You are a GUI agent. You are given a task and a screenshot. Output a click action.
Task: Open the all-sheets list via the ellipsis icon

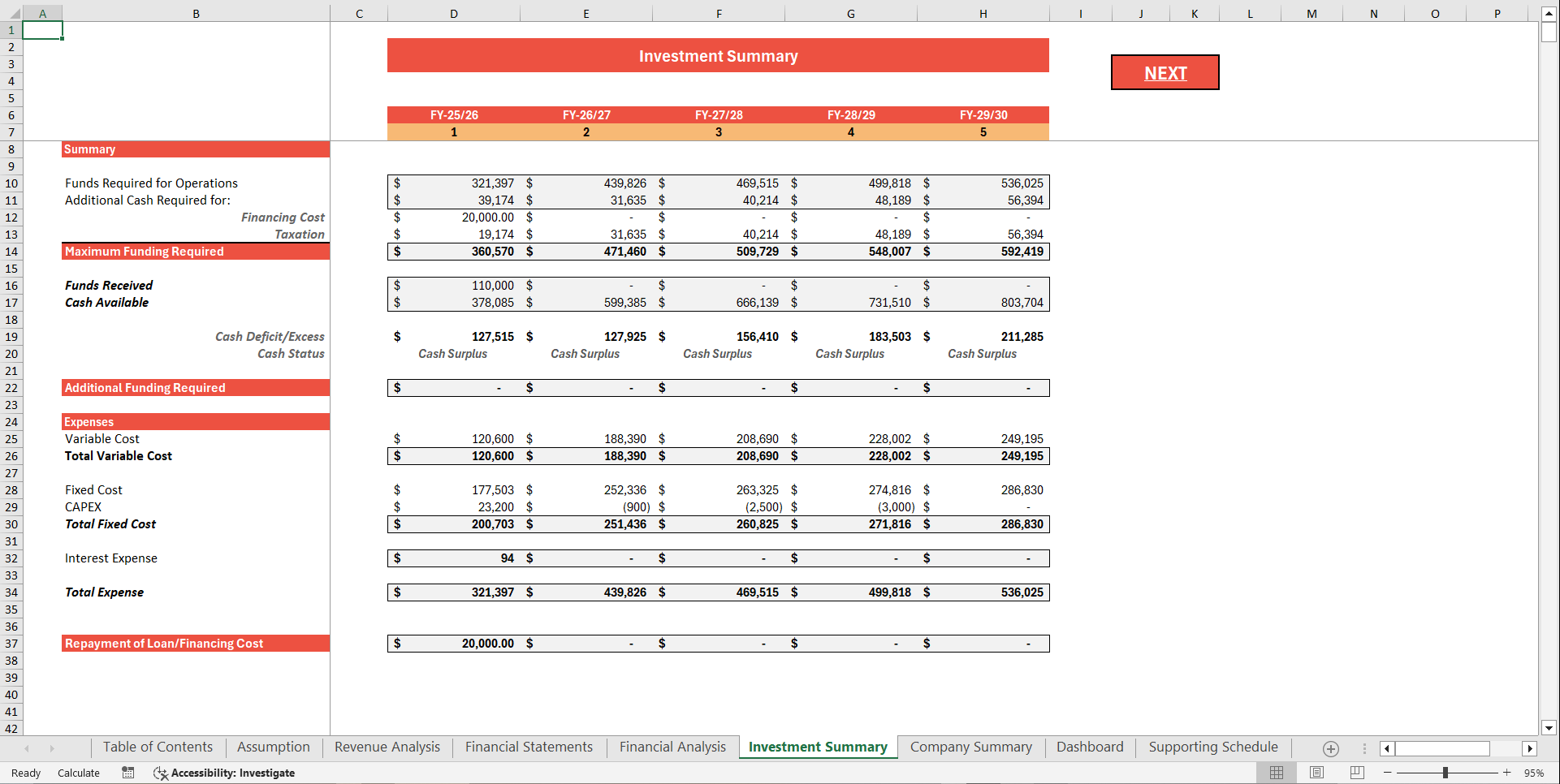1365,748
